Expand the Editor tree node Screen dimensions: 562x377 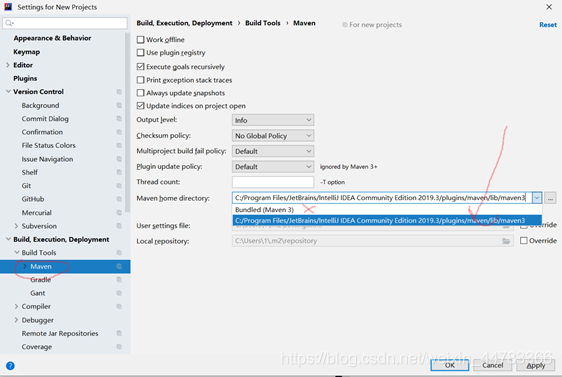point(8,65)
